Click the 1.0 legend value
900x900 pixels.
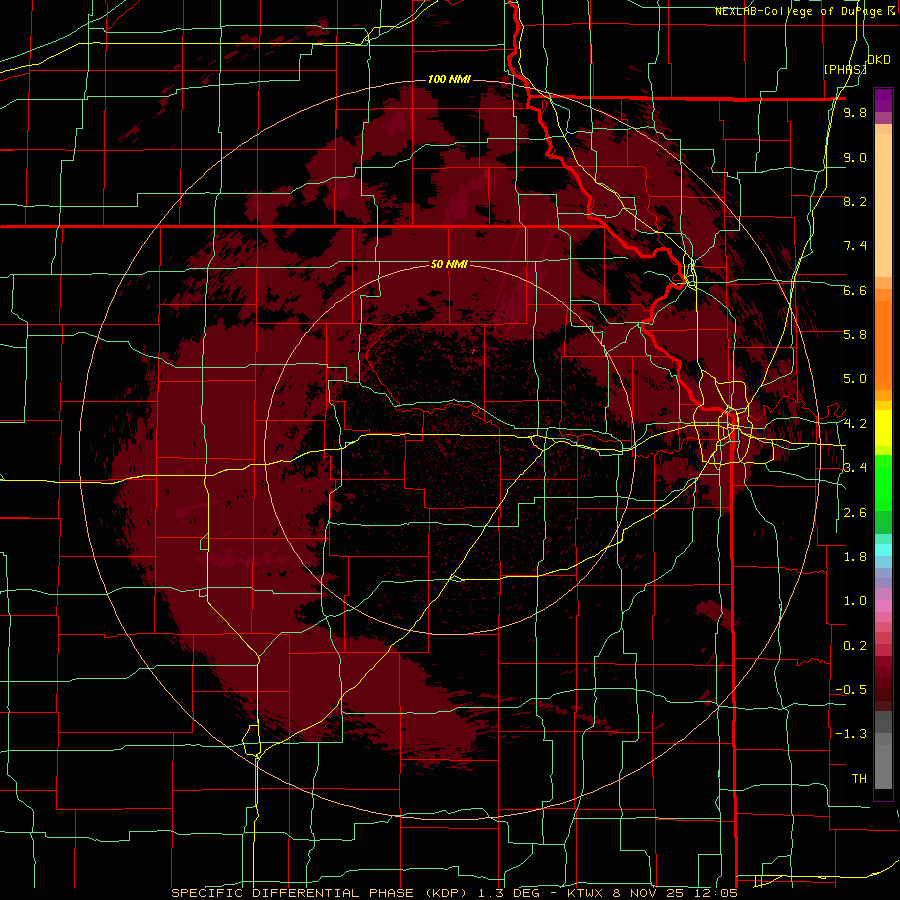pyautogui.click(x=855, y=601)
